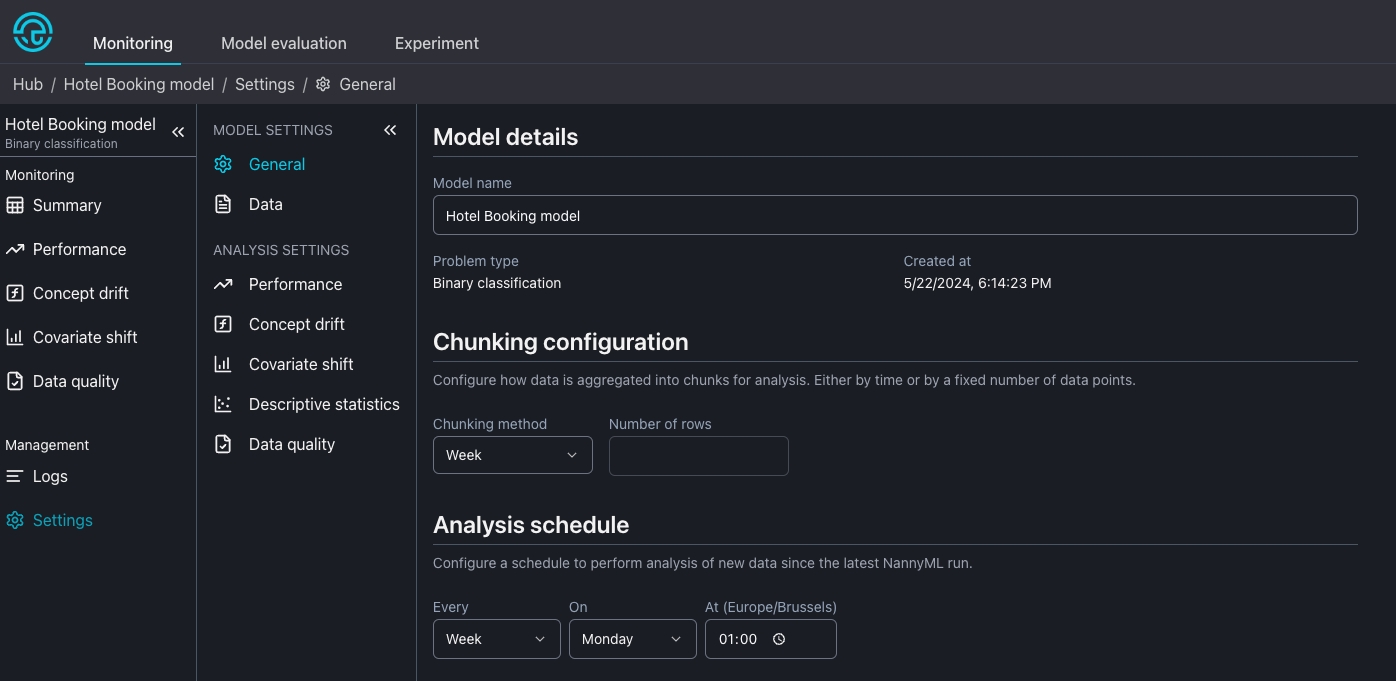The width and height of the screenshot is (1396, 681).
Task: Click the Number of rows input field
Action: tap(698, 456)
